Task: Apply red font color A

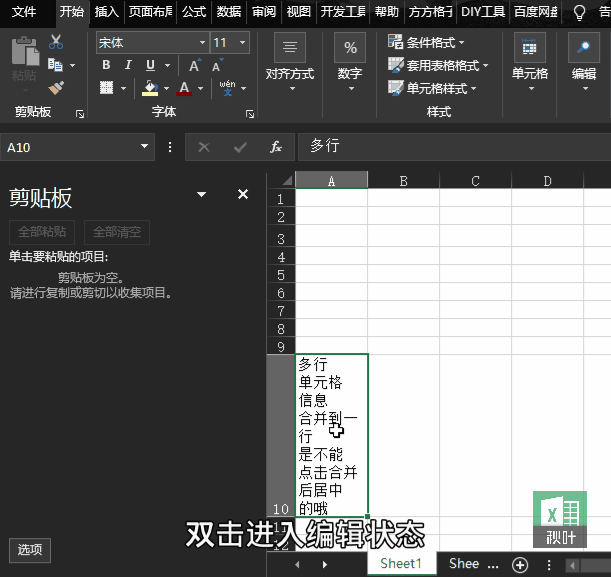Action: (184, 88)
